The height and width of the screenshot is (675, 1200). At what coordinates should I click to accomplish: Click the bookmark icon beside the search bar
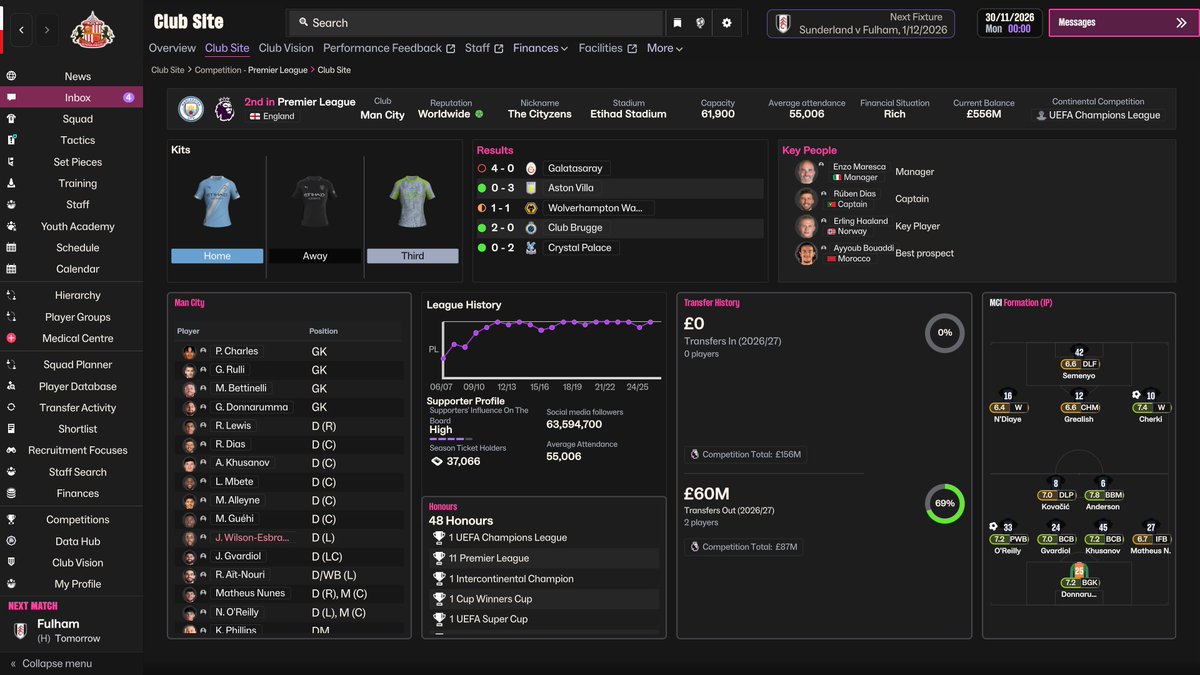pos(677,23)
